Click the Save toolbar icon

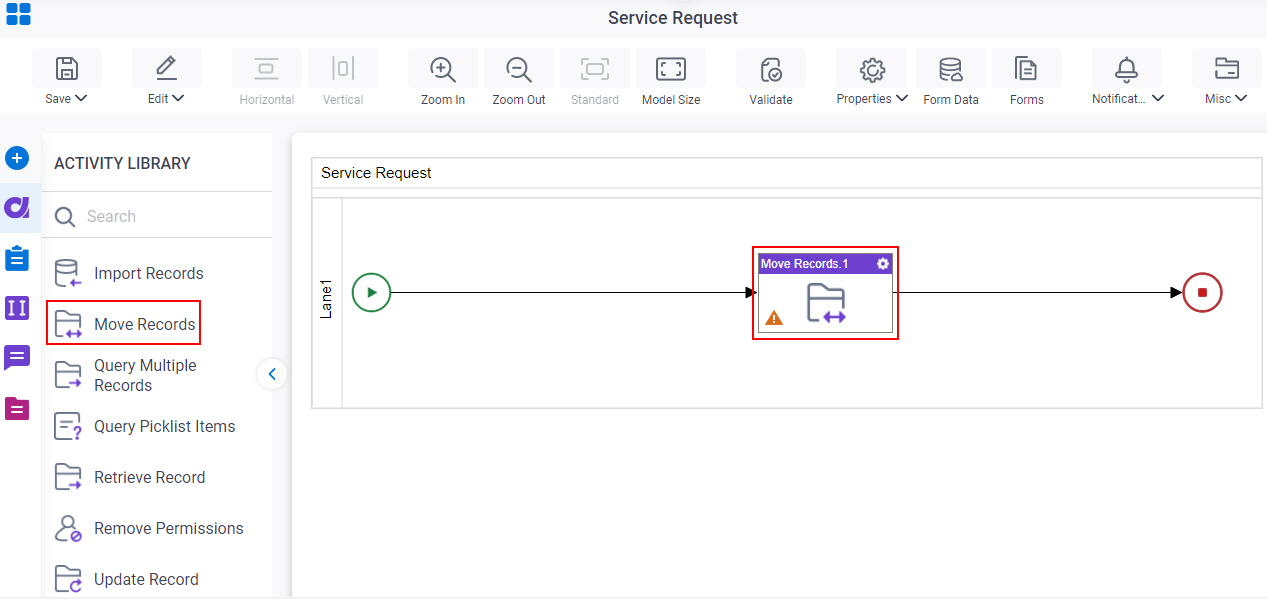[66, 69]
